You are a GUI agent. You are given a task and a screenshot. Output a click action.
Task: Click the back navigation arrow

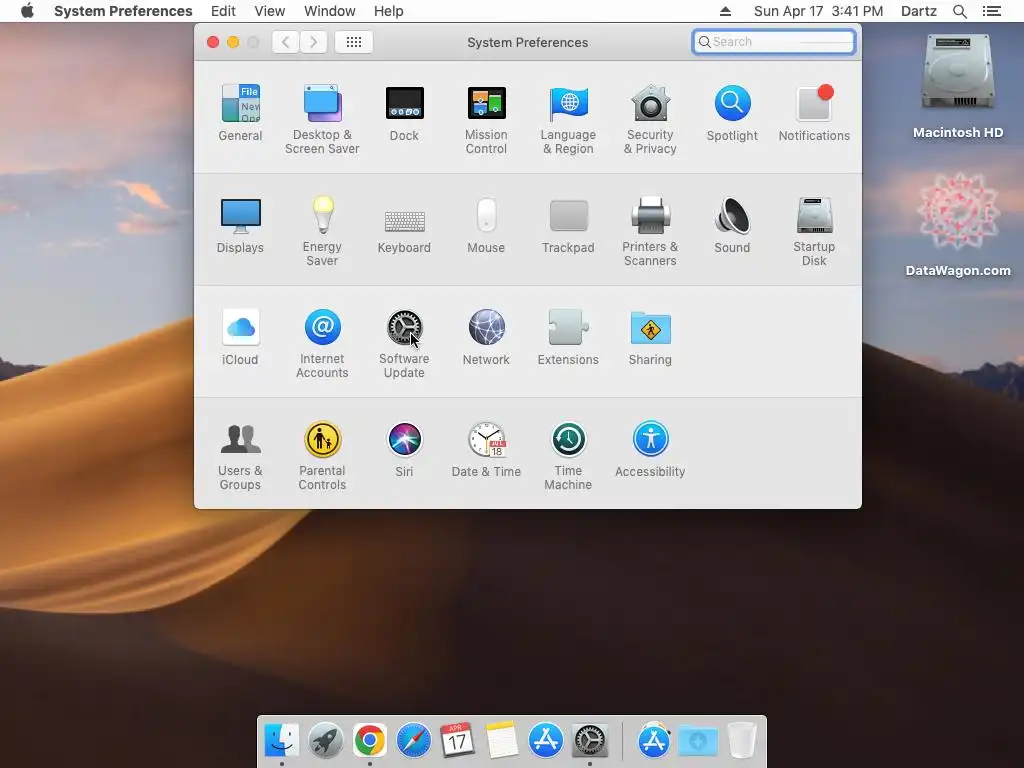tap(285, 42)
